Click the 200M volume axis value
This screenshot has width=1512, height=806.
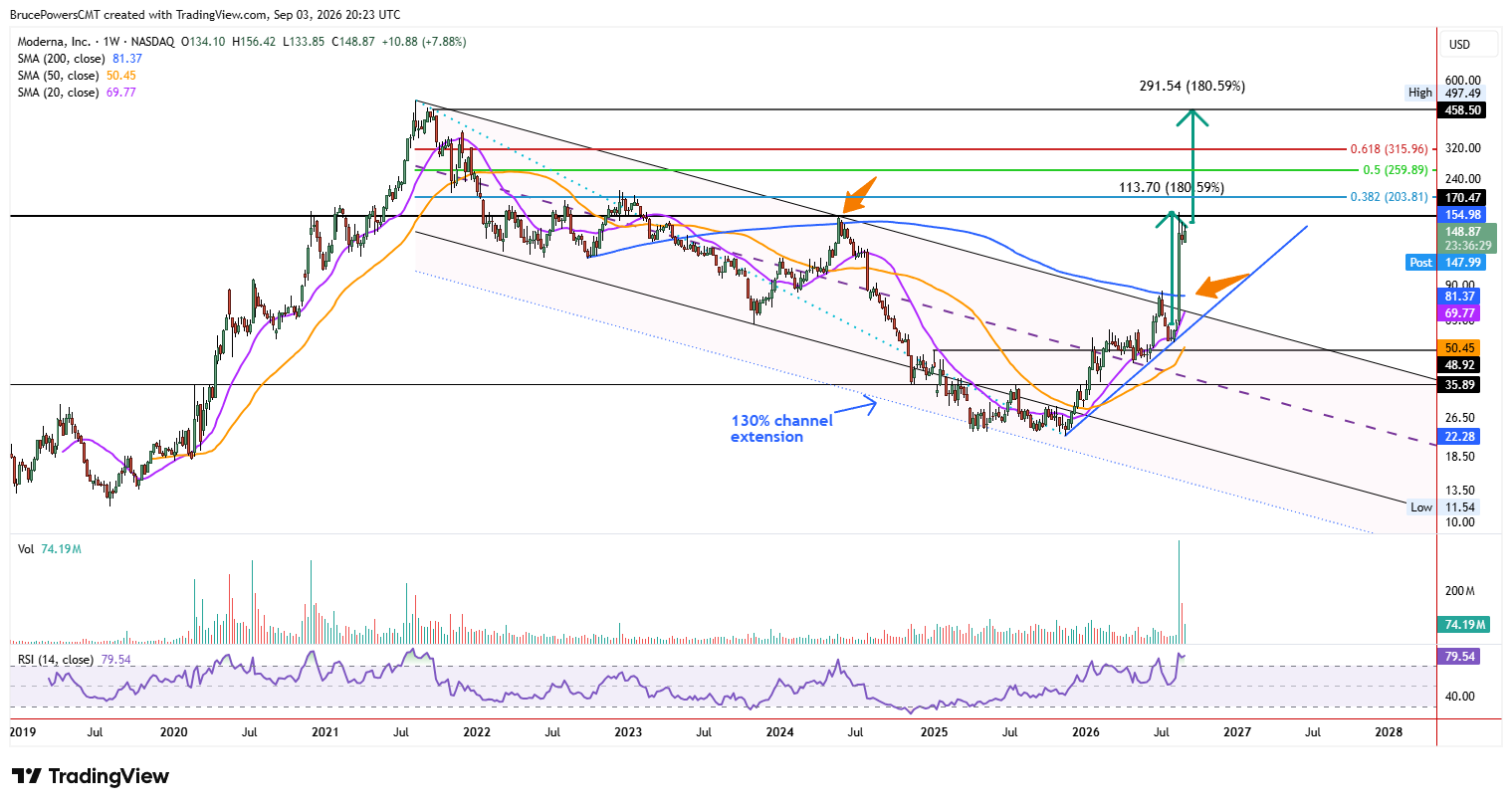pyautogui.click(x=1460, y=591)
